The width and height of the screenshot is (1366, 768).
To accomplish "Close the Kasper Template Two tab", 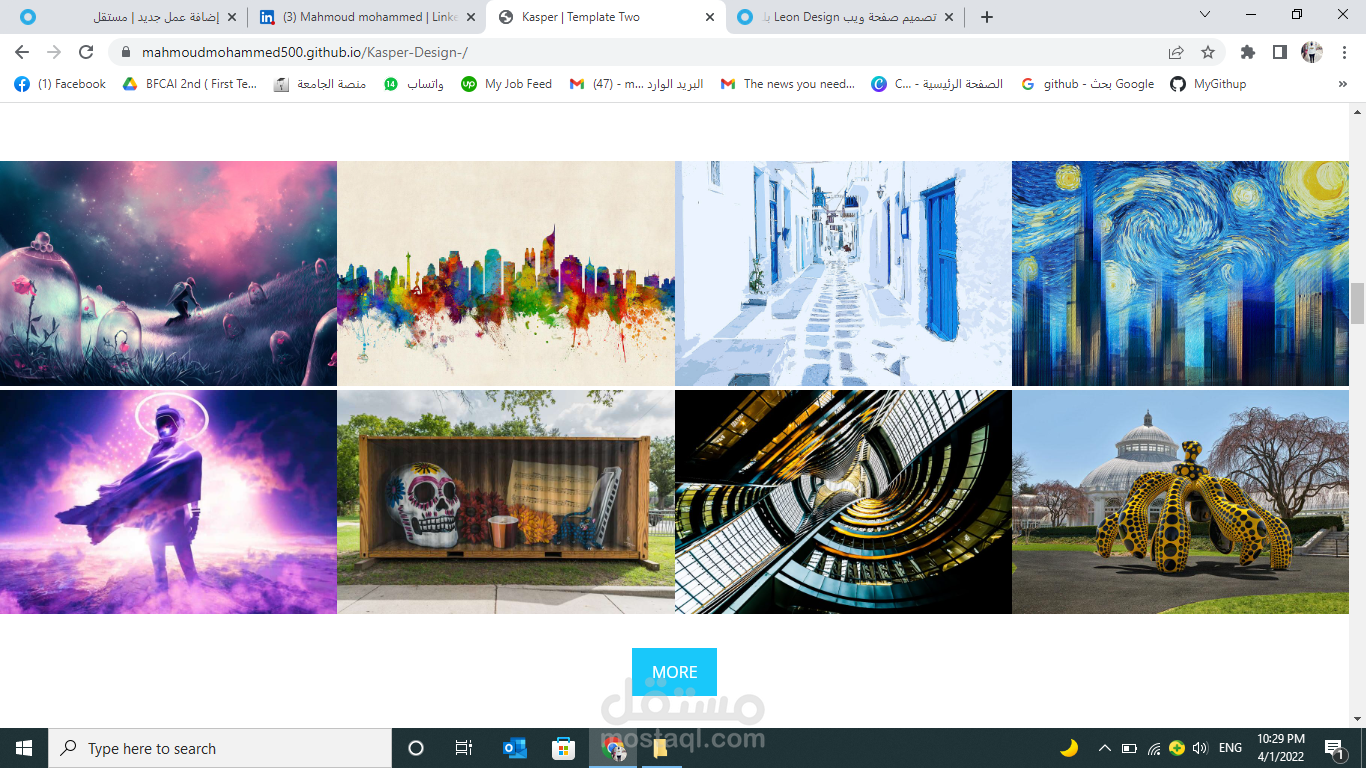I will (710, 17).
